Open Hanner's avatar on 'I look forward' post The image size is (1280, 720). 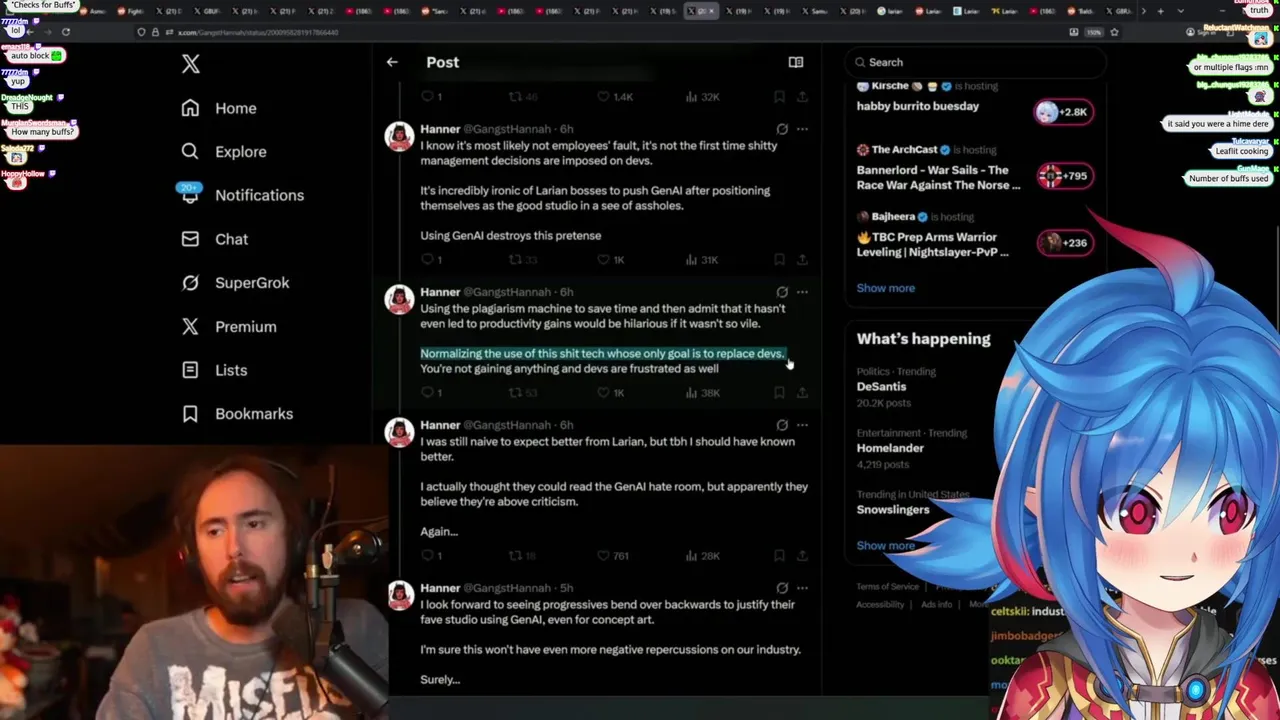(x=400, y=596)
